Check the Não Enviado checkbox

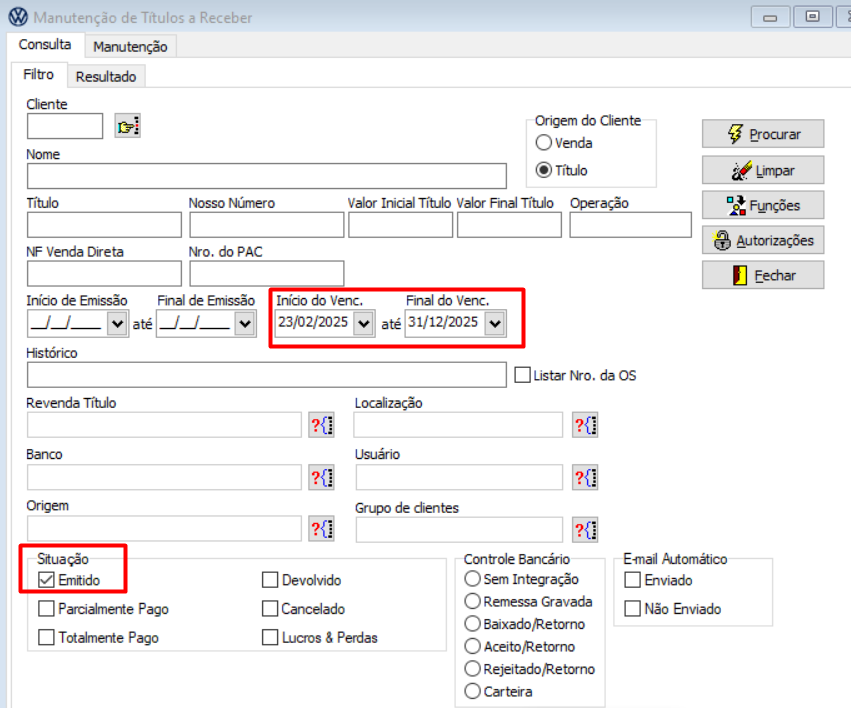[632, 609]
